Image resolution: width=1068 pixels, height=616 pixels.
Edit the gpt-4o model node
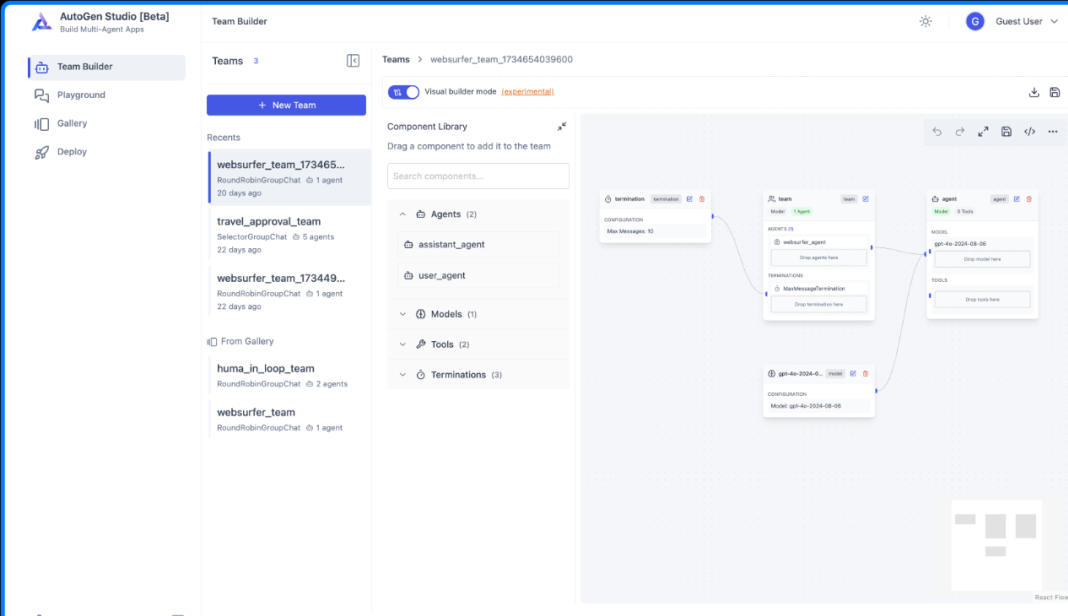853,373
